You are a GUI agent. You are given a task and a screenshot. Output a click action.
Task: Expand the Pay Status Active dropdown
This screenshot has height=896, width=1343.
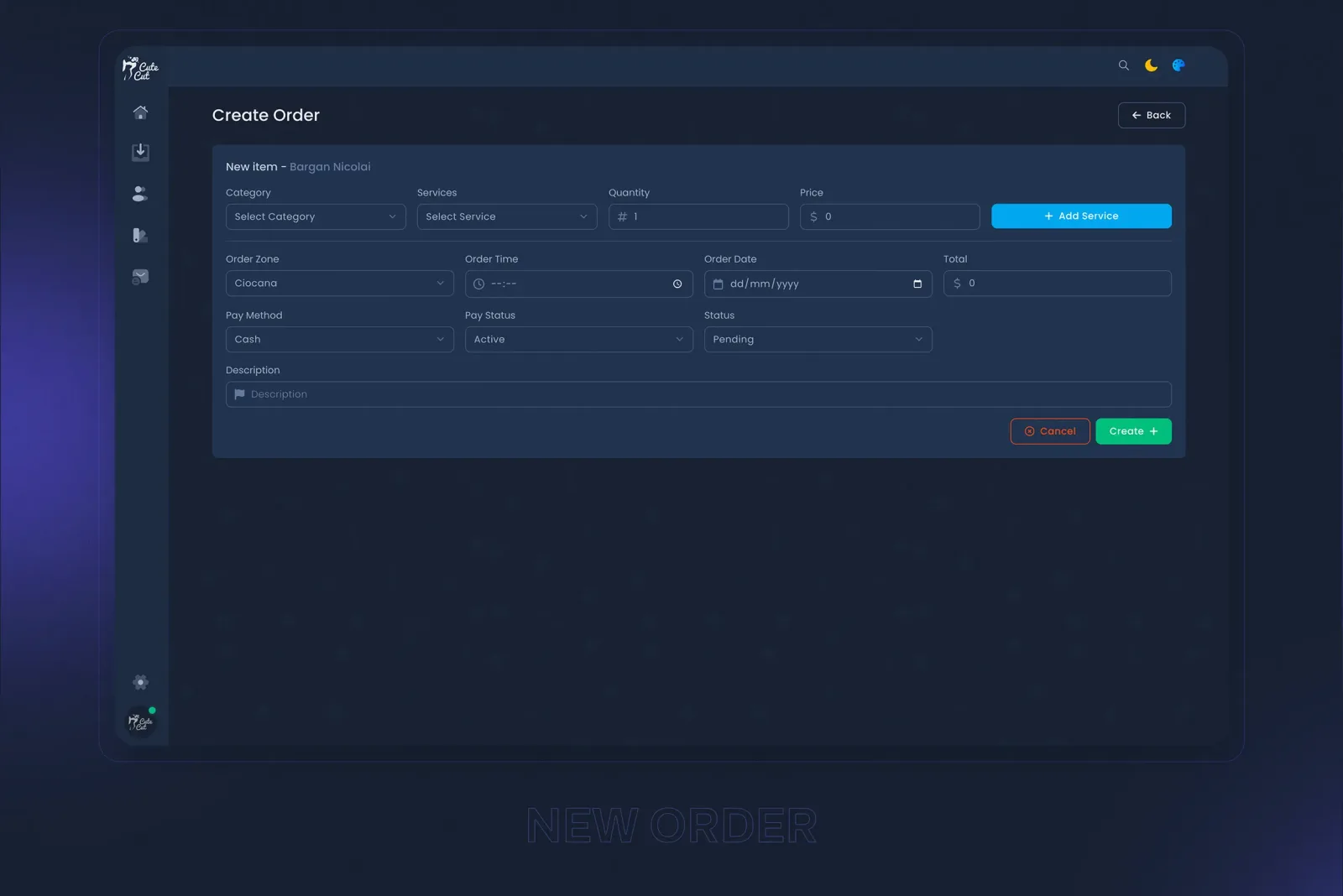point(579,340)
